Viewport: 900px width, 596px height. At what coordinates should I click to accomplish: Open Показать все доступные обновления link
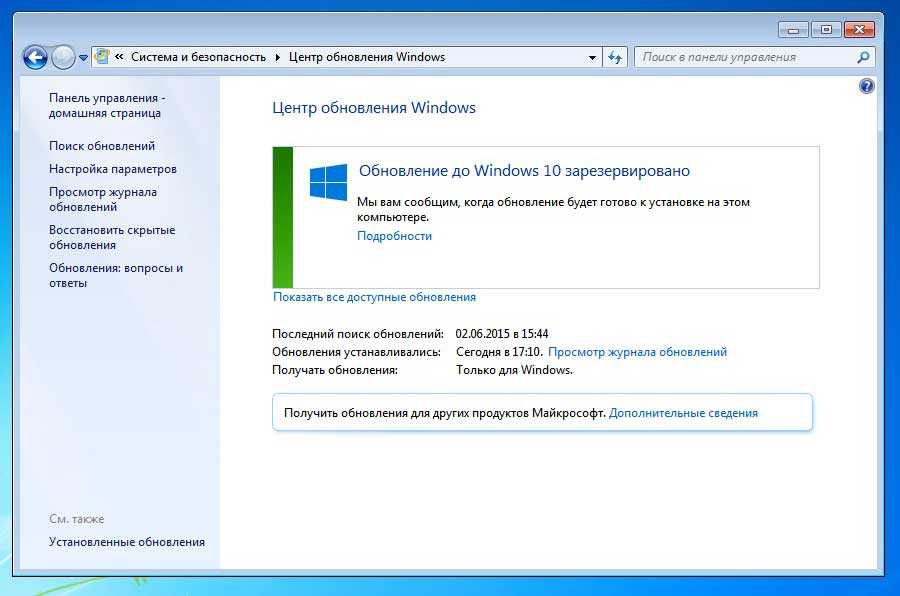tap(374, 297)
